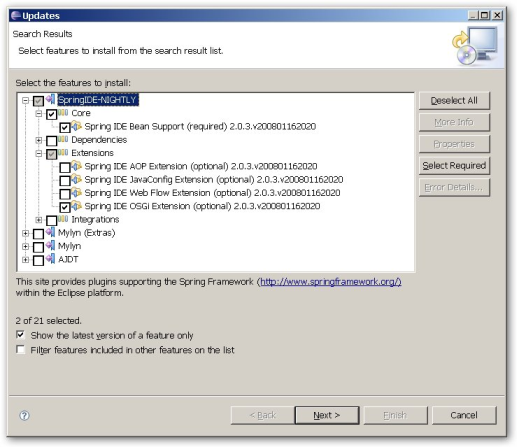Select Spring IDE Bean Support (required) row
The height and width of the screenshot is (447, 517).
[x=200, y=126]
